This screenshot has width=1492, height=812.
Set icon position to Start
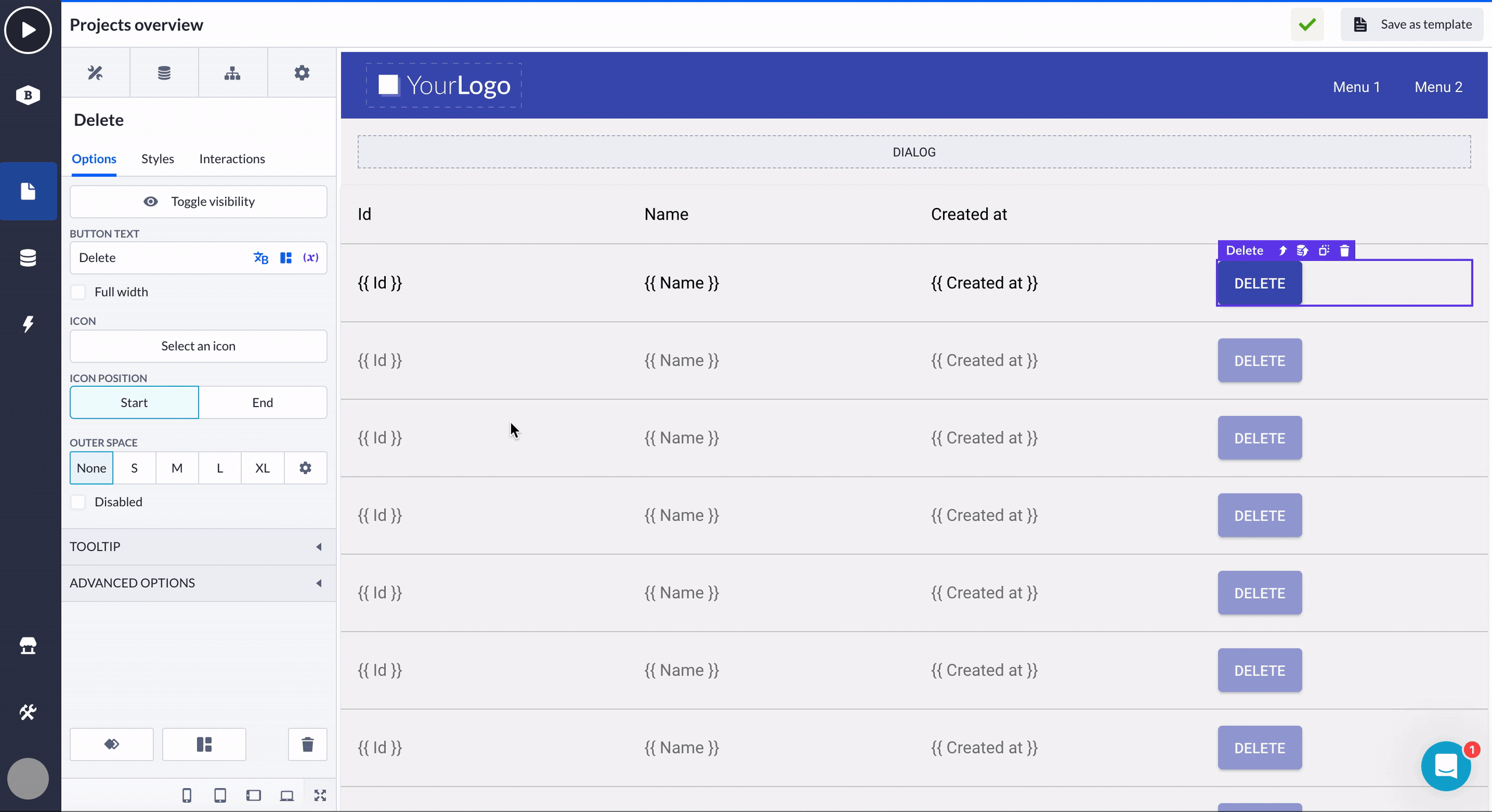(x=134, y=403)
